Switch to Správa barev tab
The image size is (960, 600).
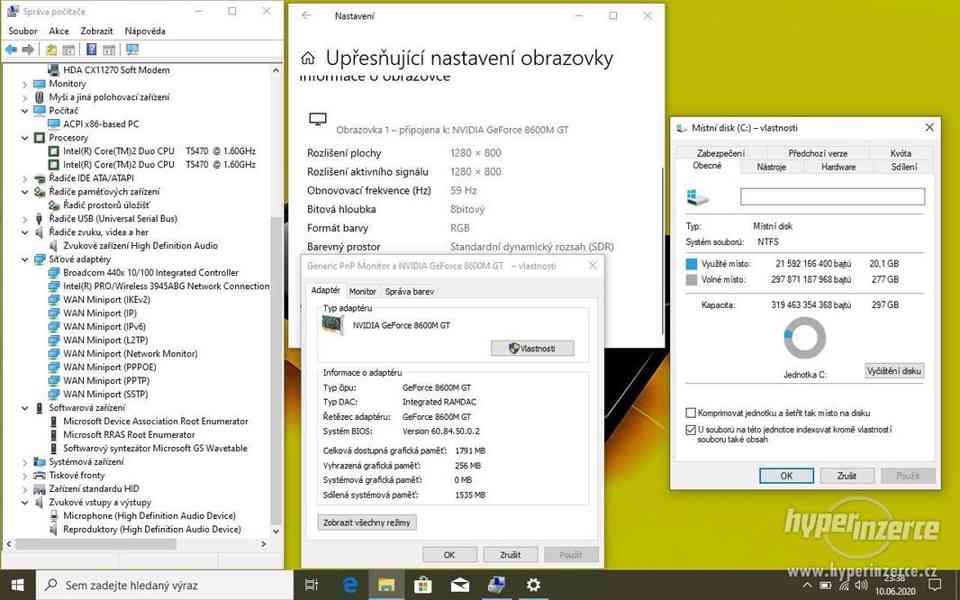pos(410,291)
